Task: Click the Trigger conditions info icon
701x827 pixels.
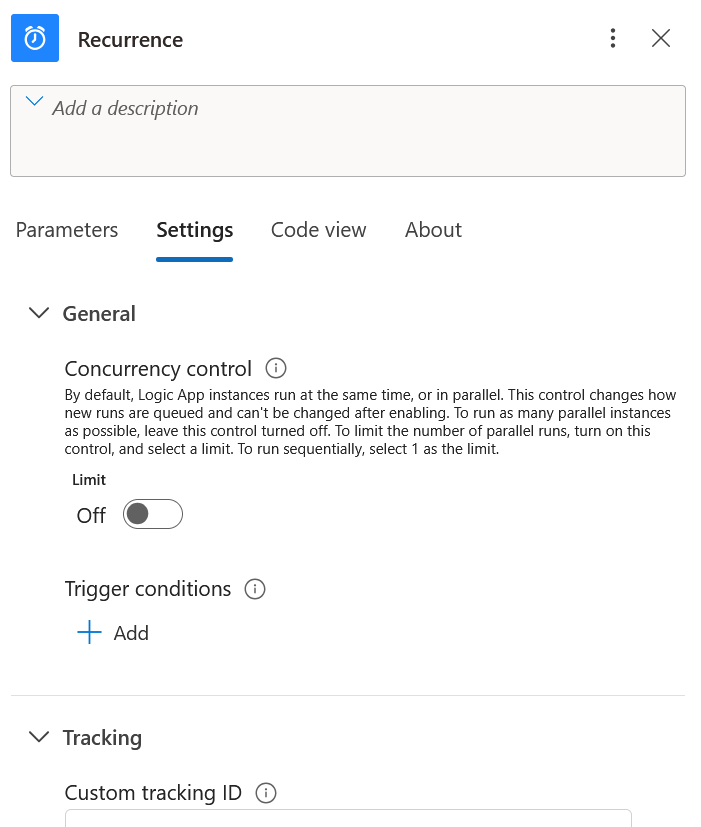Action: (x=255, y=589)
